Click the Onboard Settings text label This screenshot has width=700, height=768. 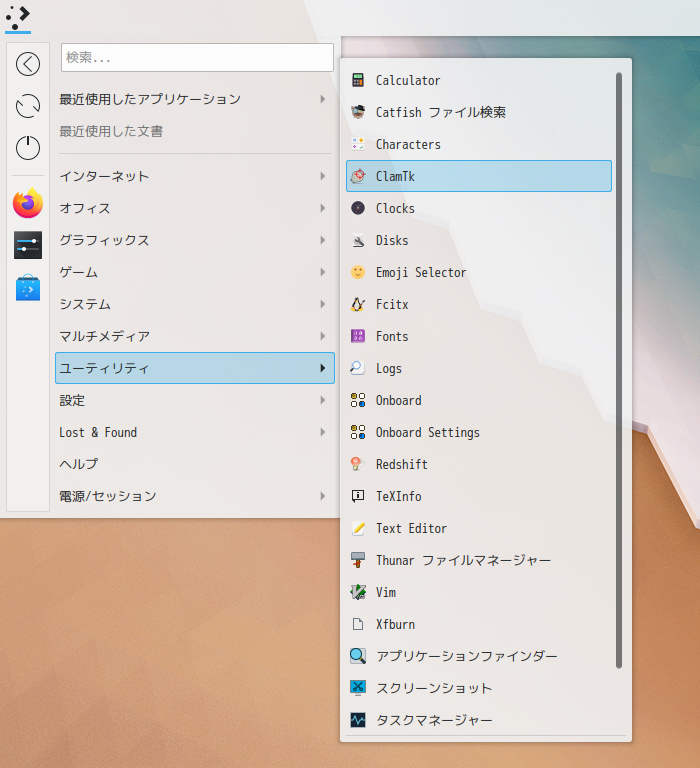(x=427, y=432)
